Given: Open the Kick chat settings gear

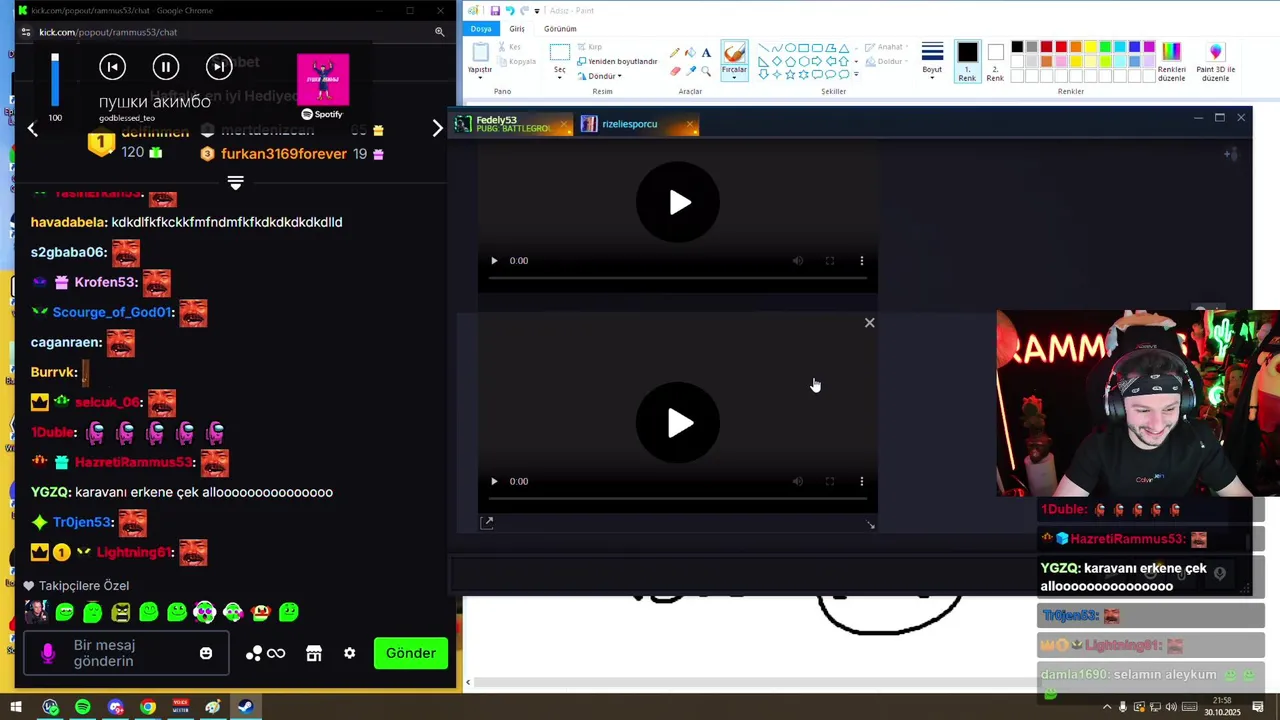Looking at the screenshot, I should click(x=349, y=653).
